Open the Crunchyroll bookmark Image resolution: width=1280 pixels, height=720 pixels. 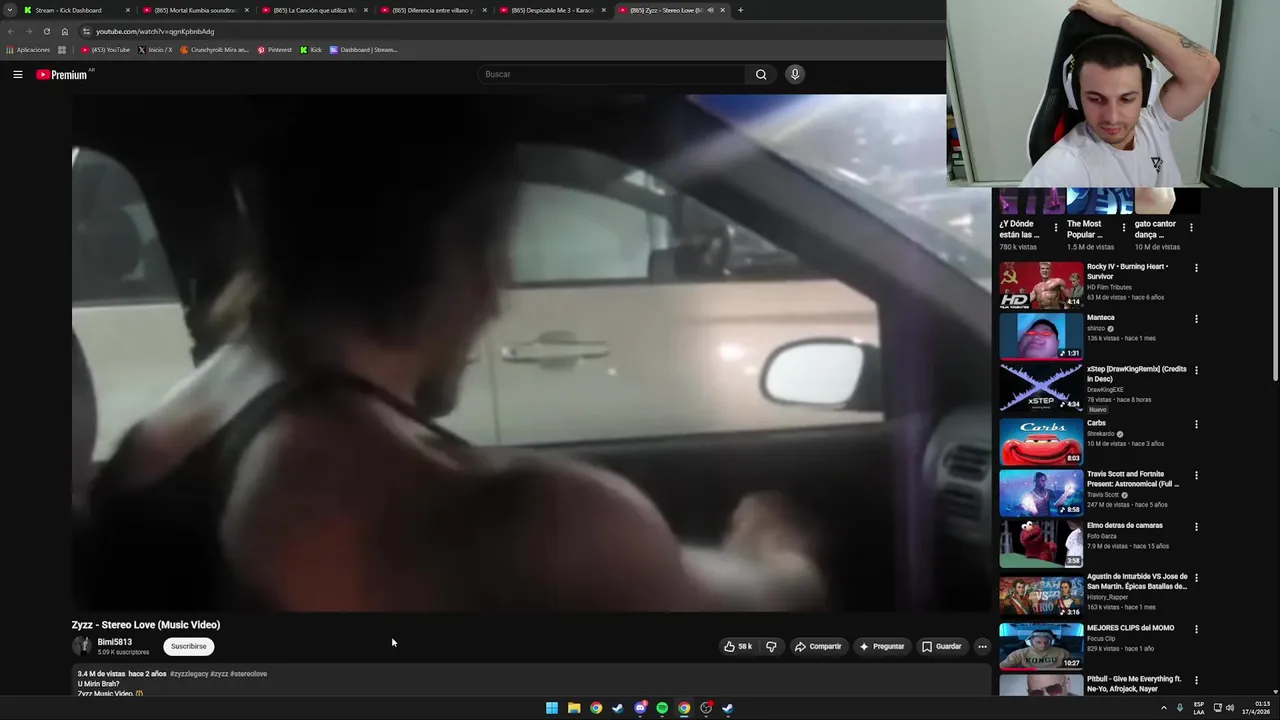point(215,50)
